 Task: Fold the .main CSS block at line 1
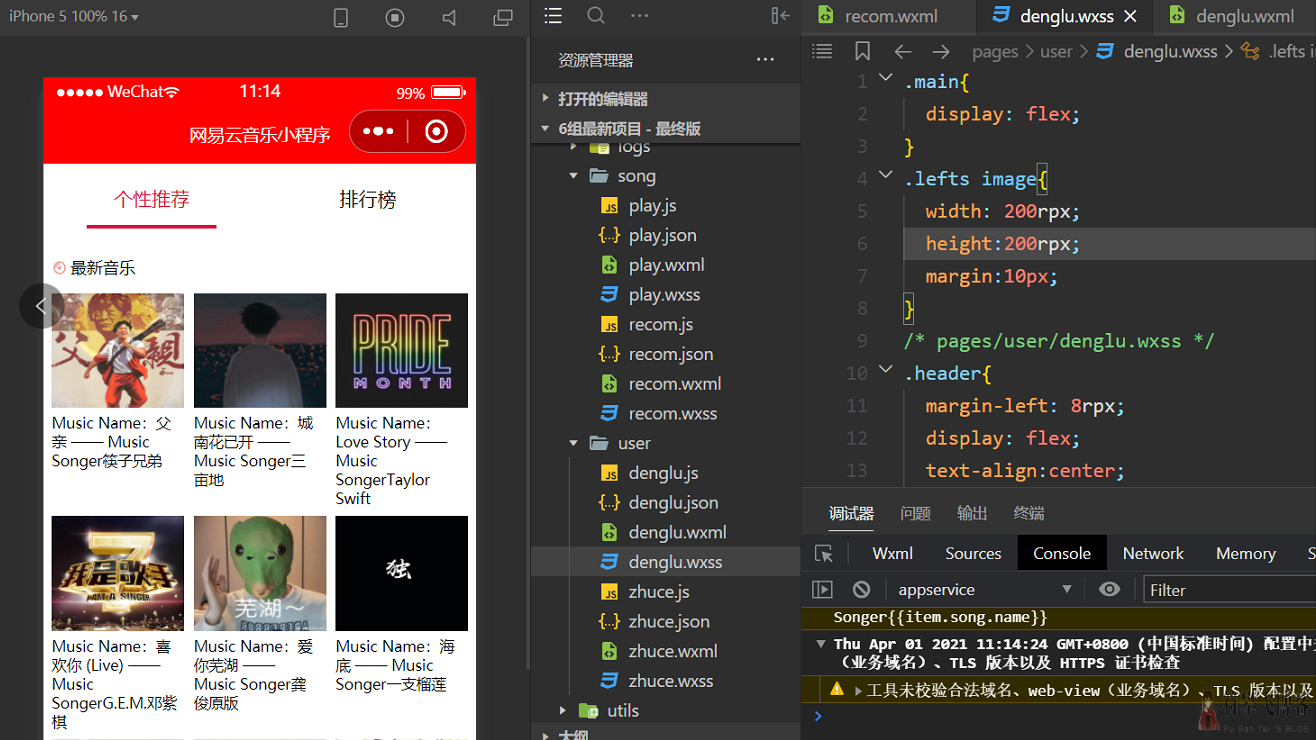coord(885,78)
